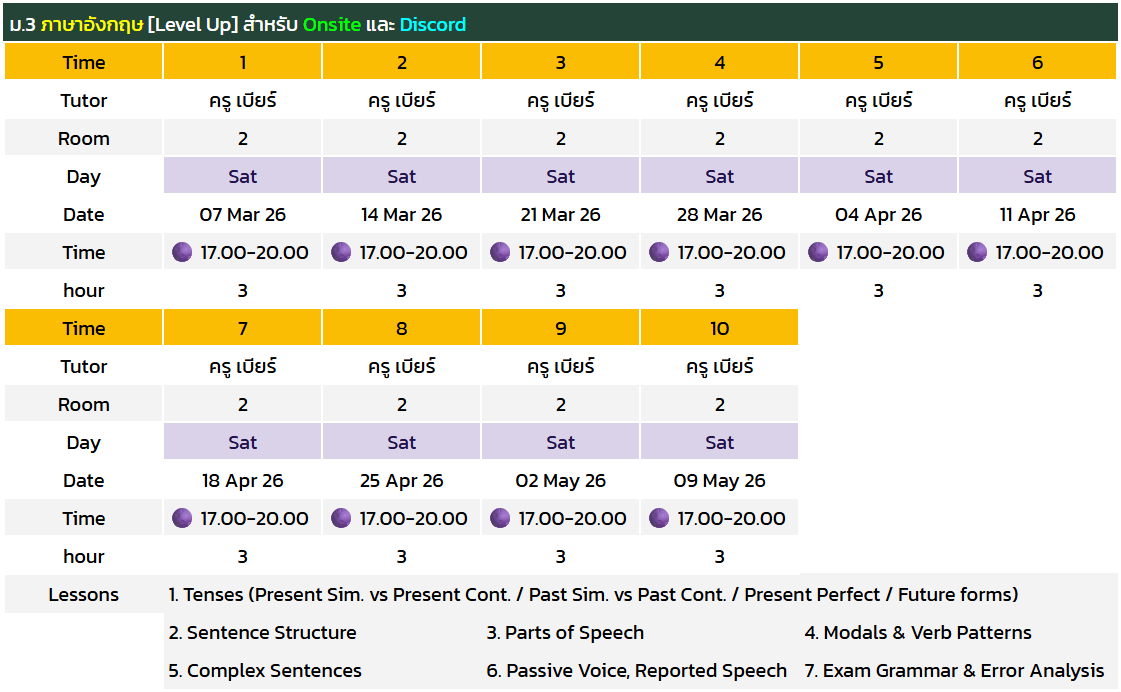Select session 1 column header
This screenshot has height=692, width=1121.
point(242,62)
